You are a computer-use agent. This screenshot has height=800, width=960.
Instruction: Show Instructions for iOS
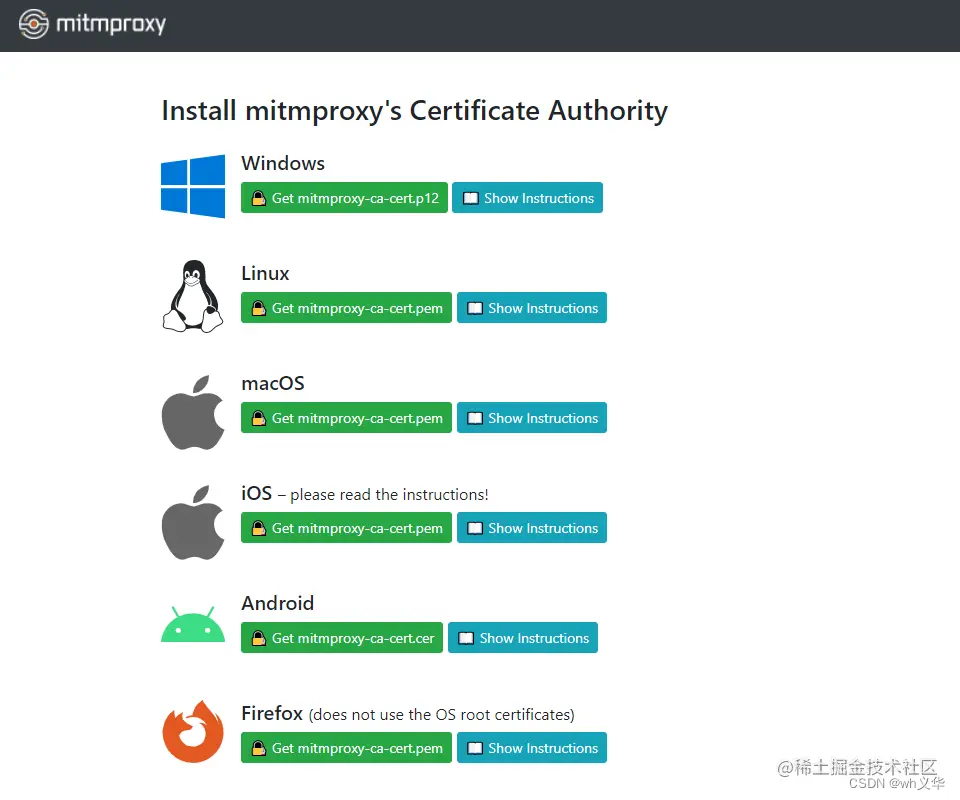point(531,528)
